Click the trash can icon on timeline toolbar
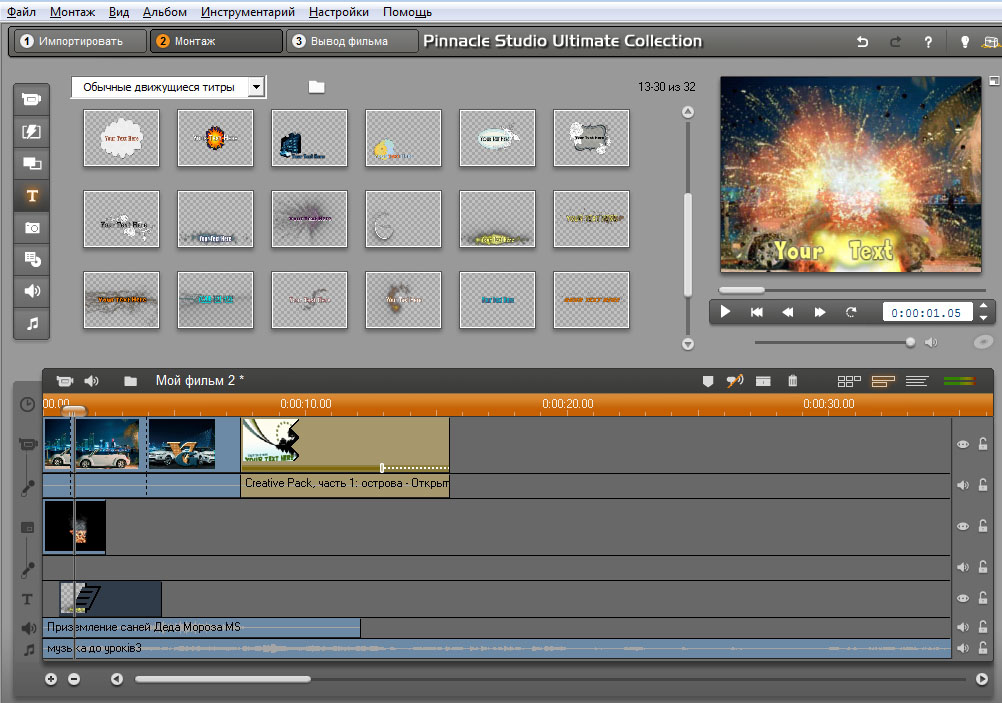Screen dimensions: 1002x703 [x=793, y=381]
